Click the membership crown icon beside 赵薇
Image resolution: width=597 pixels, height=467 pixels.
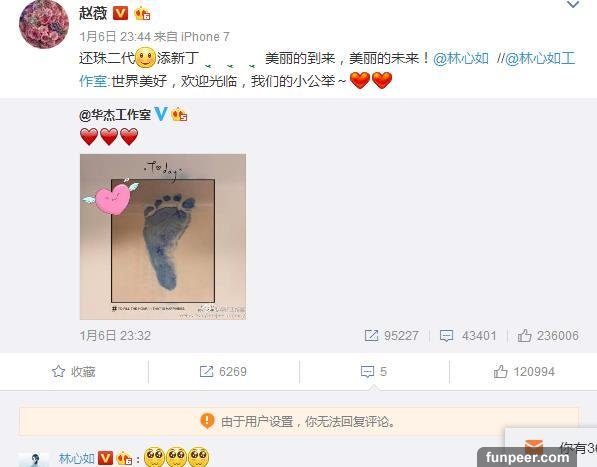coord(142,14)
